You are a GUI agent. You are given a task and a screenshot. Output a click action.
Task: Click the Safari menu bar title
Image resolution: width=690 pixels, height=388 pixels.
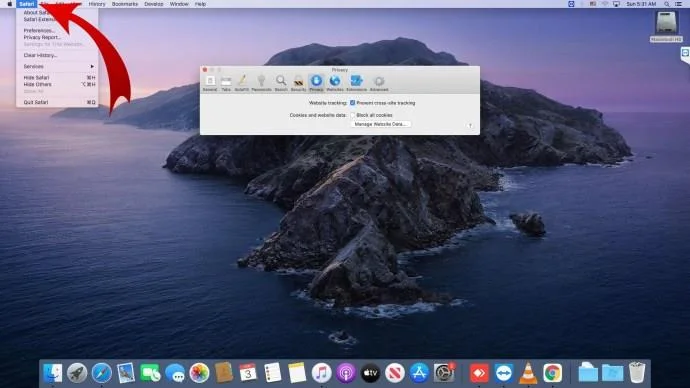click(x=26, y=4)
